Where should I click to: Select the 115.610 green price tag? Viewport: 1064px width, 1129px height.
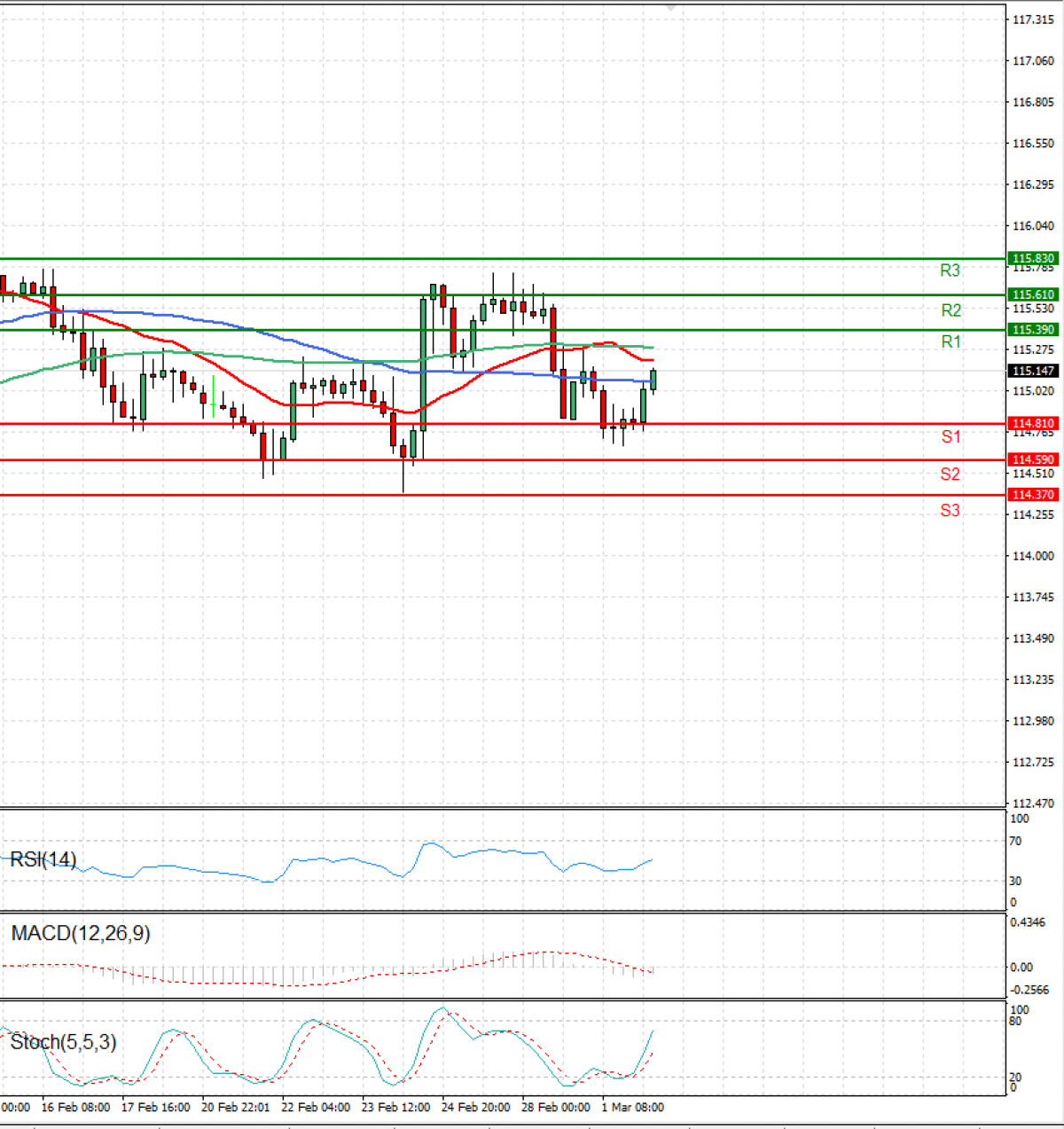[x=1033, y=294]
